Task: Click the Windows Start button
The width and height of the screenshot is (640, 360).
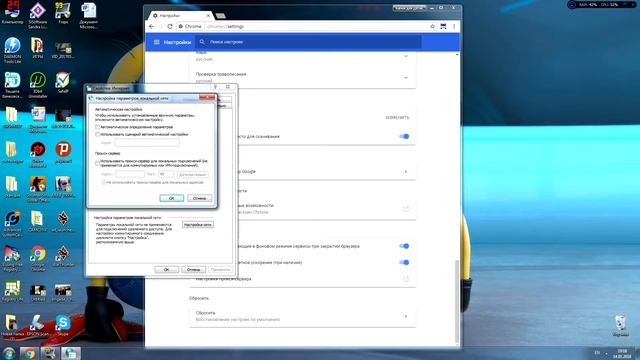Action: coord(9,353)
